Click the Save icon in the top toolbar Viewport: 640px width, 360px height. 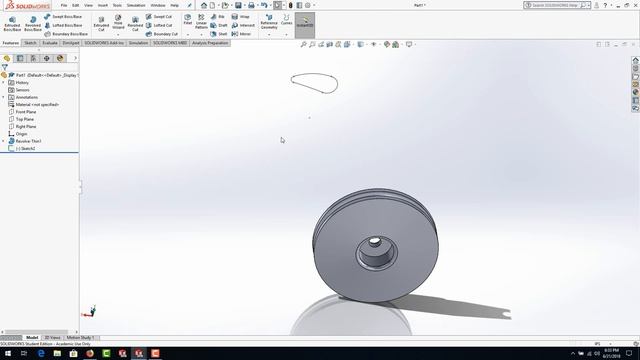point(238,5)
